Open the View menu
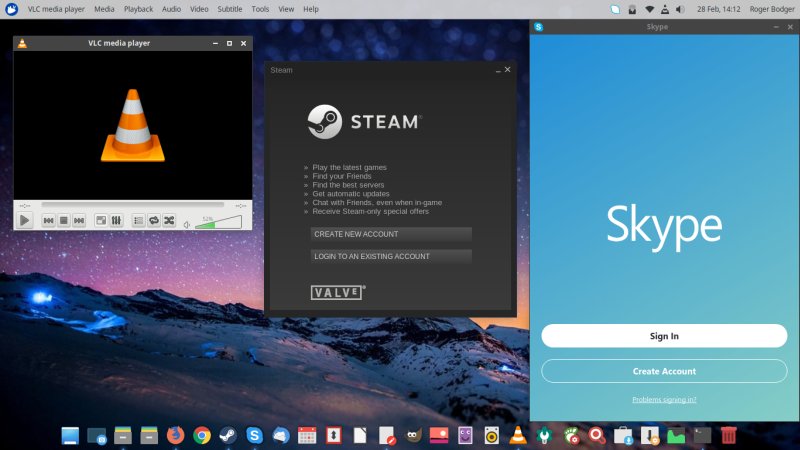Viewport: 800px width, 450px height. (286, 9)
